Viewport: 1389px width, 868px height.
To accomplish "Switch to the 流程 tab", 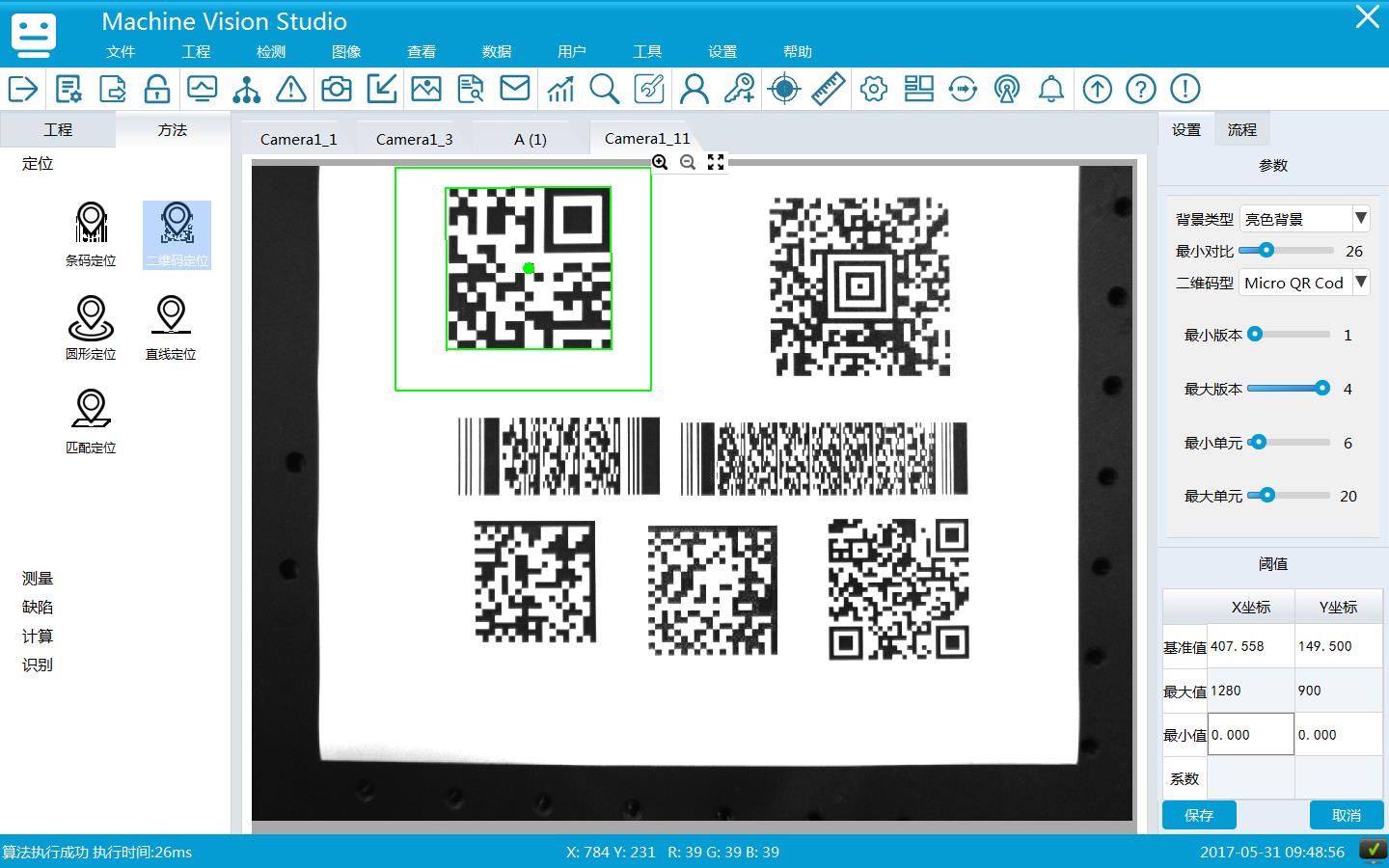I will (1242, 129).
